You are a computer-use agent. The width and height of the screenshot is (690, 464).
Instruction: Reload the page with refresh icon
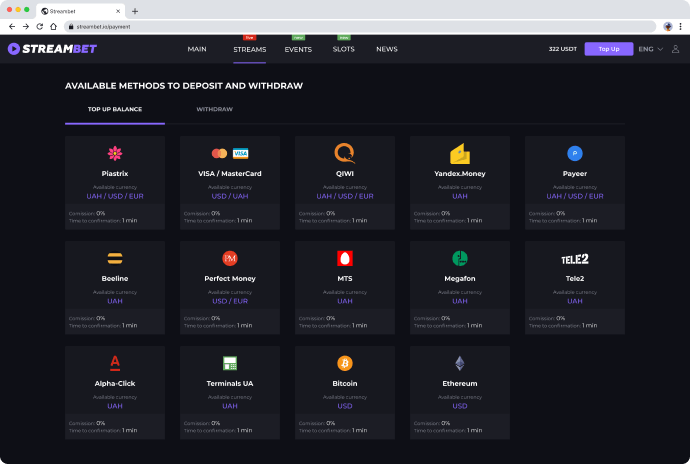40,26
